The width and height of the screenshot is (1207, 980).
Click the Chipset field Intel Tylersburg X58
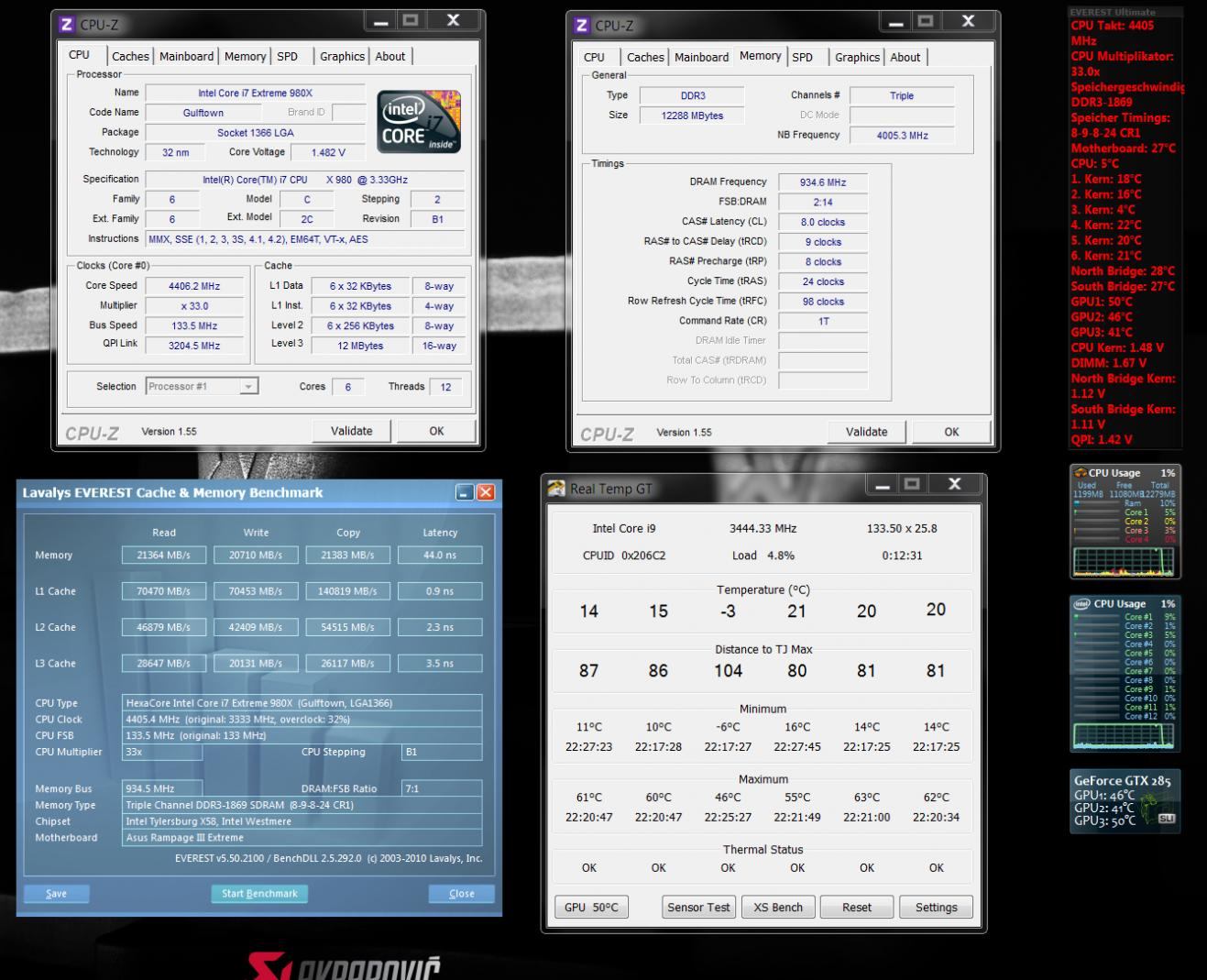pyautogui.click(x=302, y=821)
